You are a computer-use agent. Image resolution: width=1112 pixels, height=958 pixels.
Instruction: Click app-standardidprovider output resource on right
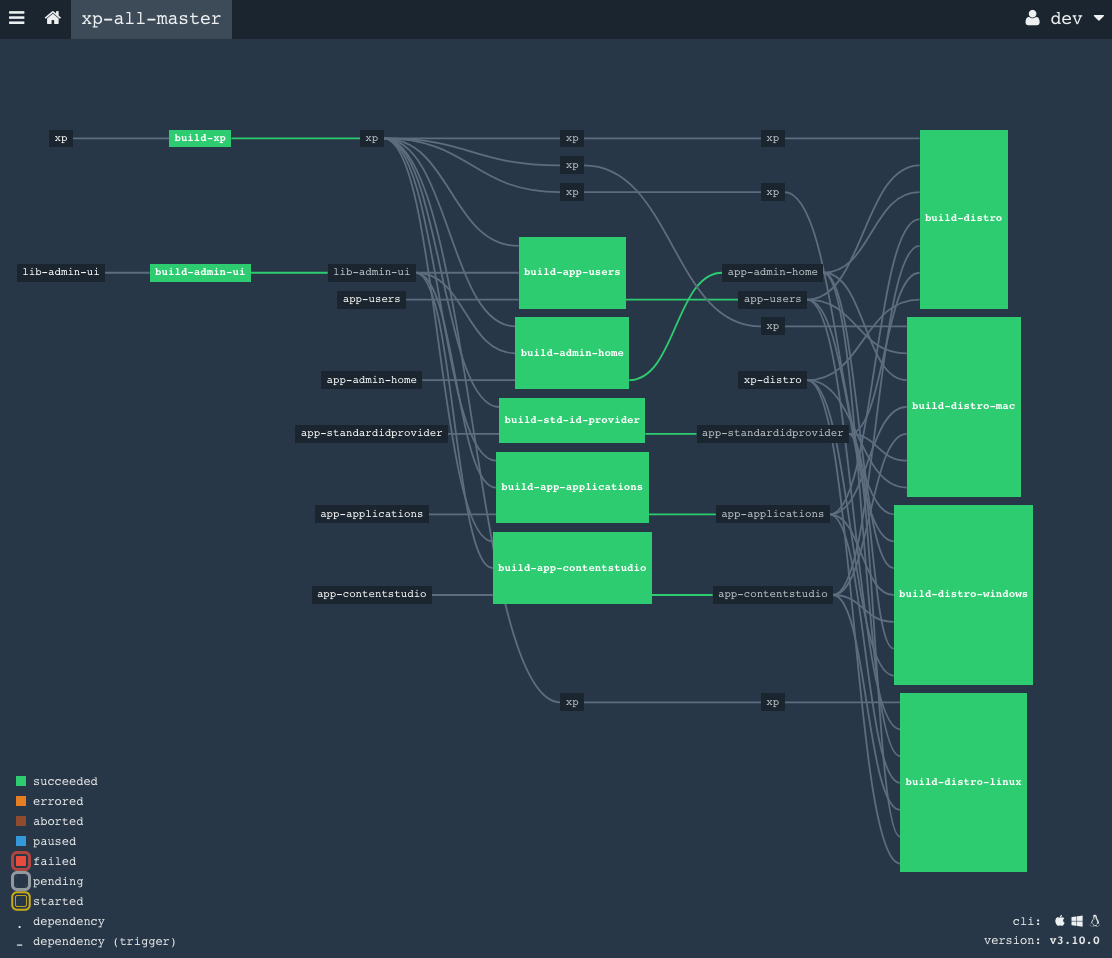point(772,433)
